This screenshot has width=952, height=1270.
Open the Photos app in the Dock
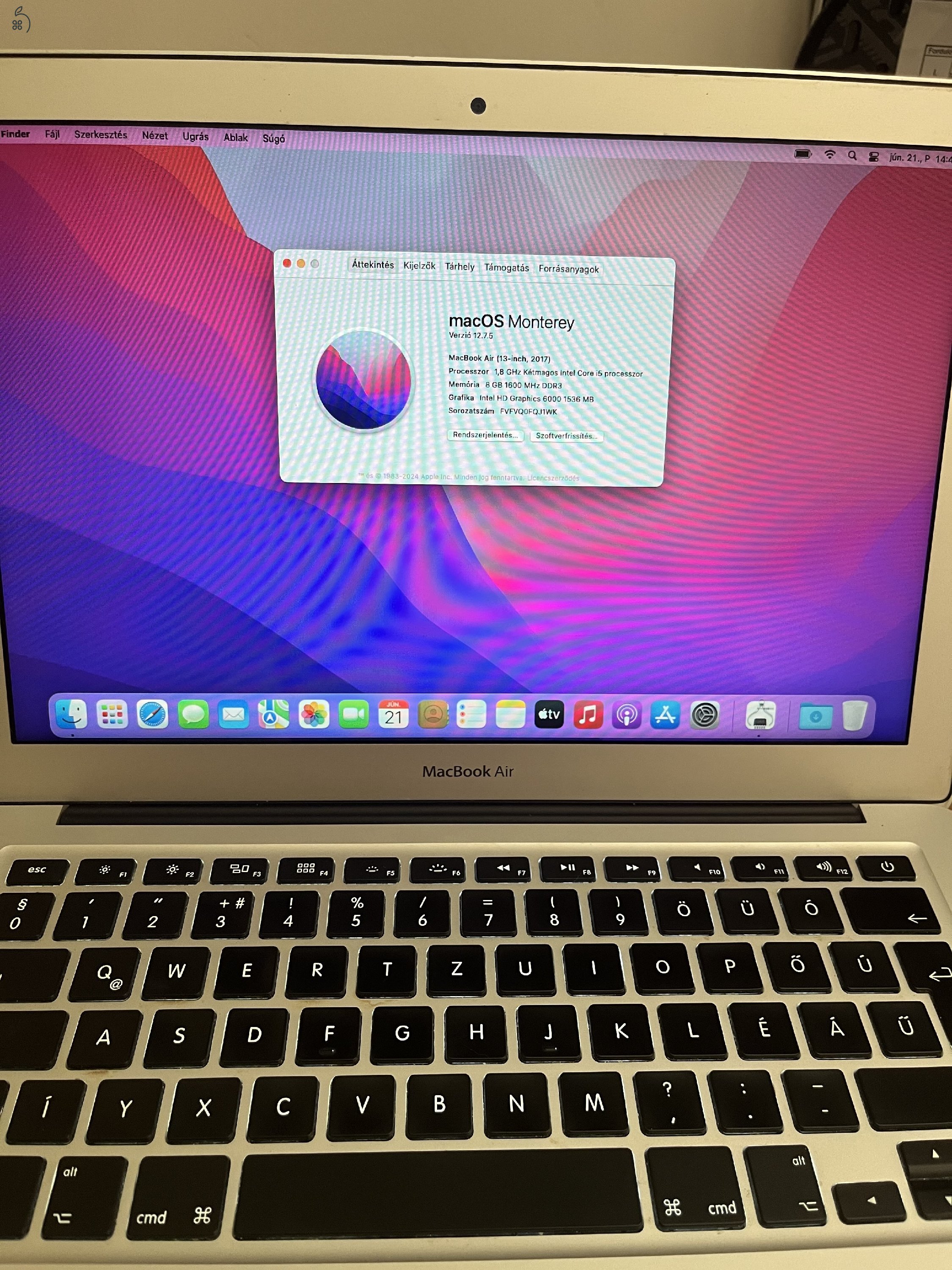point(314,715)
